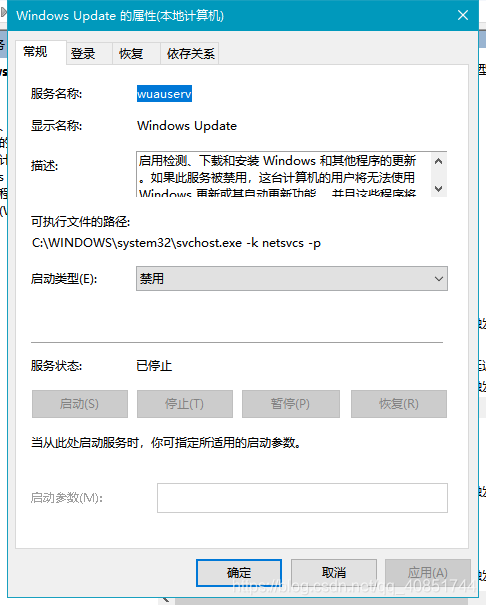The image size is (486, 605).
Task: Click the 应用(A) button
Action: click(427, 573)
